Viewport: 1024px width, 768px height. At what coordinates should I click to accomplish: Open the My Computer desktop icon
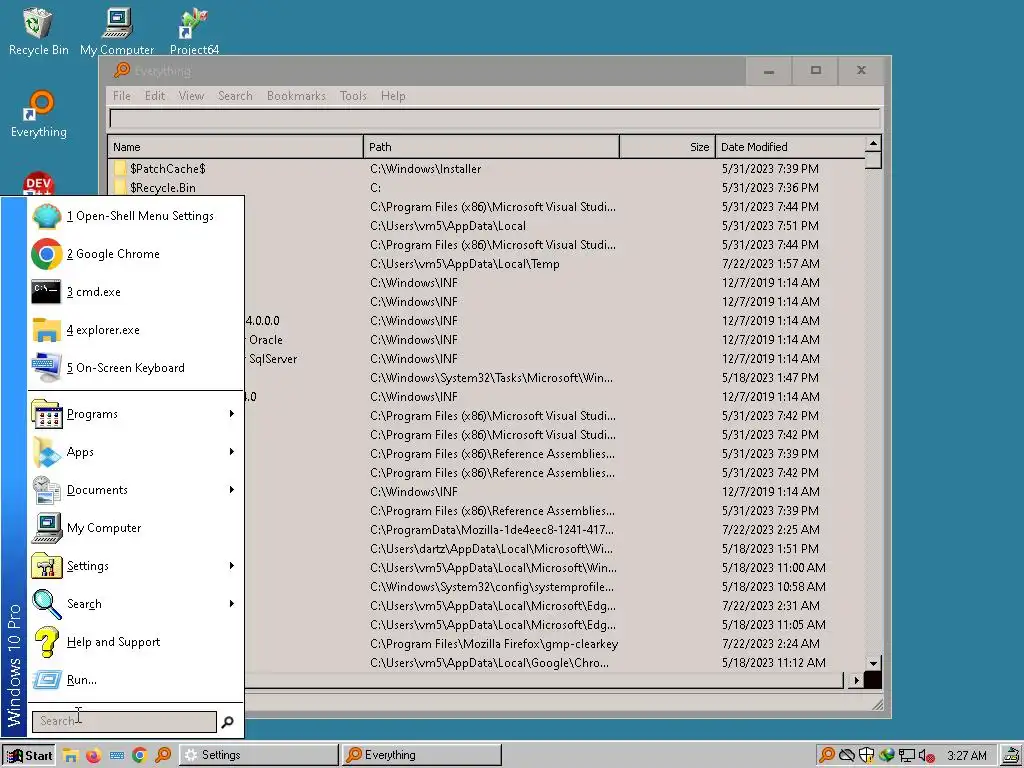coord(117,31)
